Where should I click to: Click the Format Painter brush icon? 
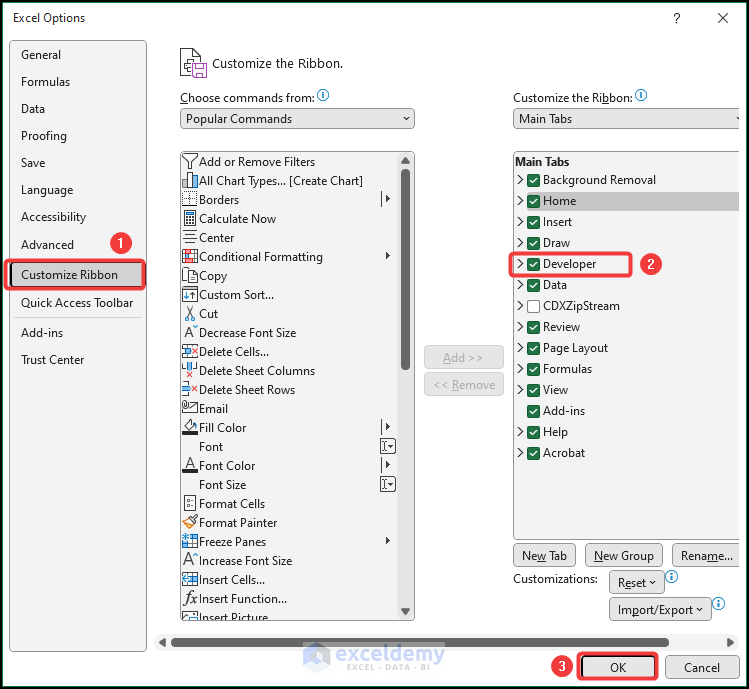[190, 522]
